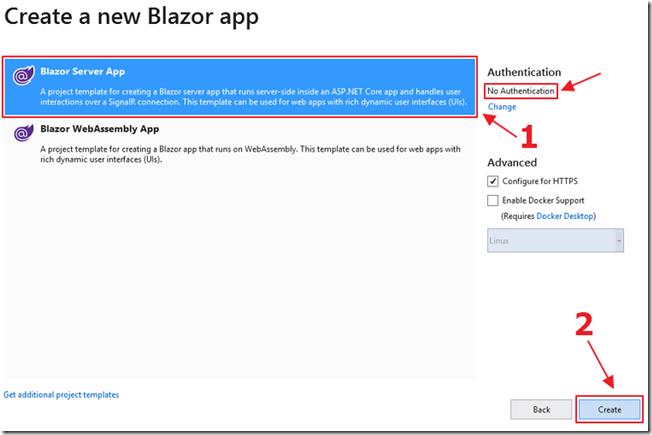Open the Docker Desktop link

pyautogui.click(x=565, y=216)
